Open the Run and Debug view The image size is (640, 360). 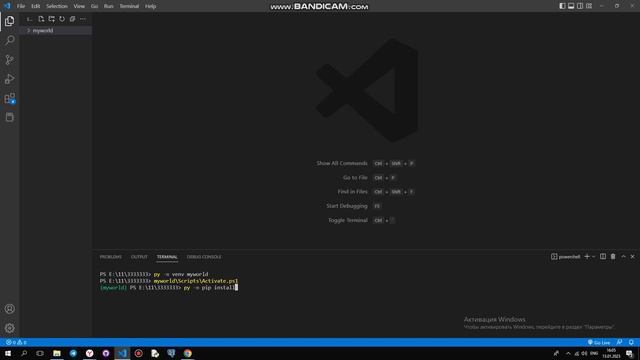9,79
